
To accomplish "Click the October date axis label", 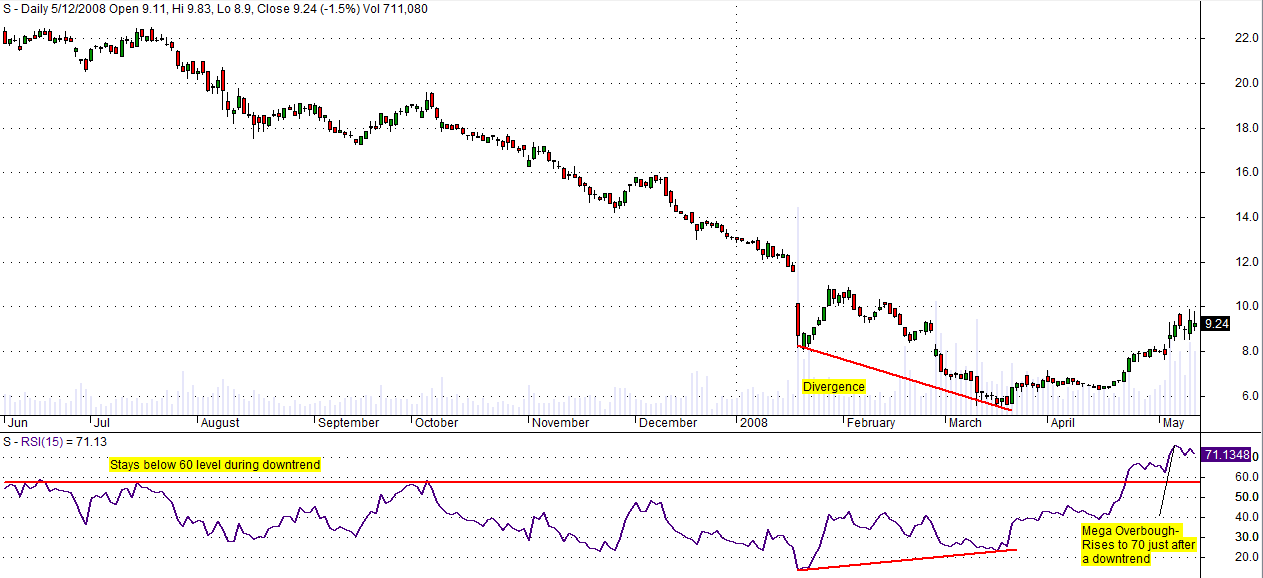I will [x=436, y=422].
